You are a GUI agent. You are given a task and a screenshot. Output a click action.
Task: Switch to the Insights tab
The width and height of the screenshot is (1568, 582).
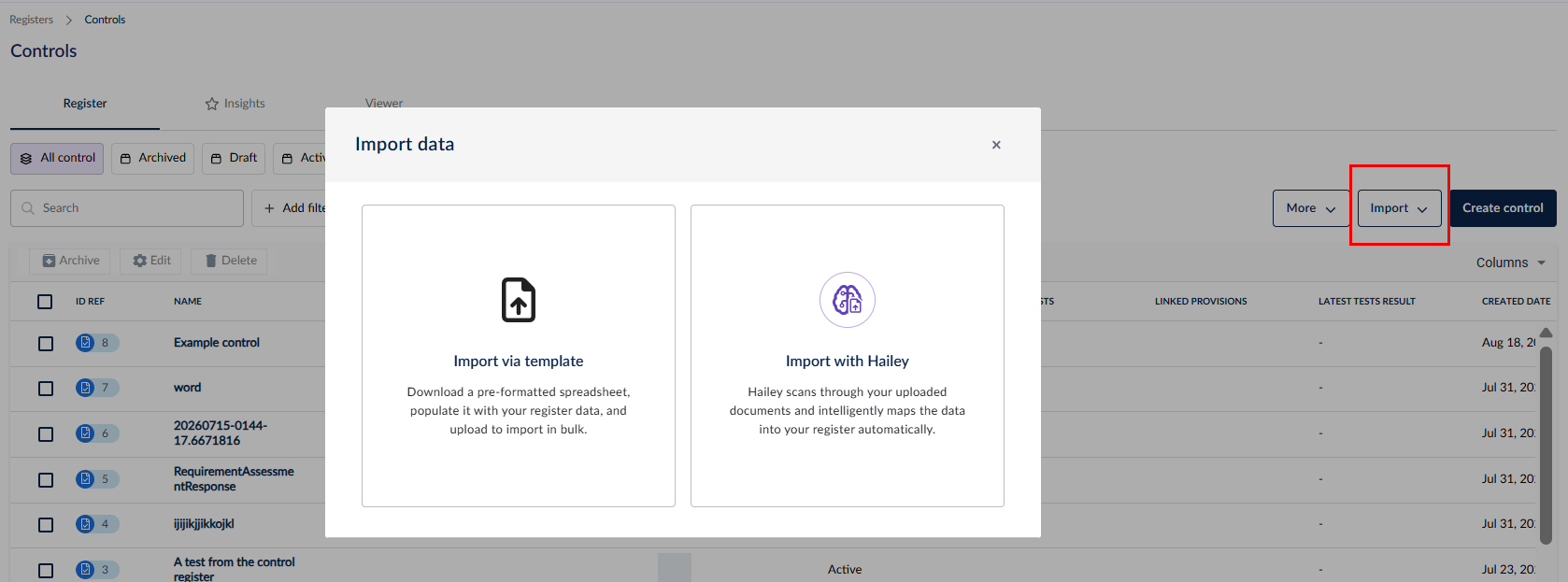(x=235, y=104)
